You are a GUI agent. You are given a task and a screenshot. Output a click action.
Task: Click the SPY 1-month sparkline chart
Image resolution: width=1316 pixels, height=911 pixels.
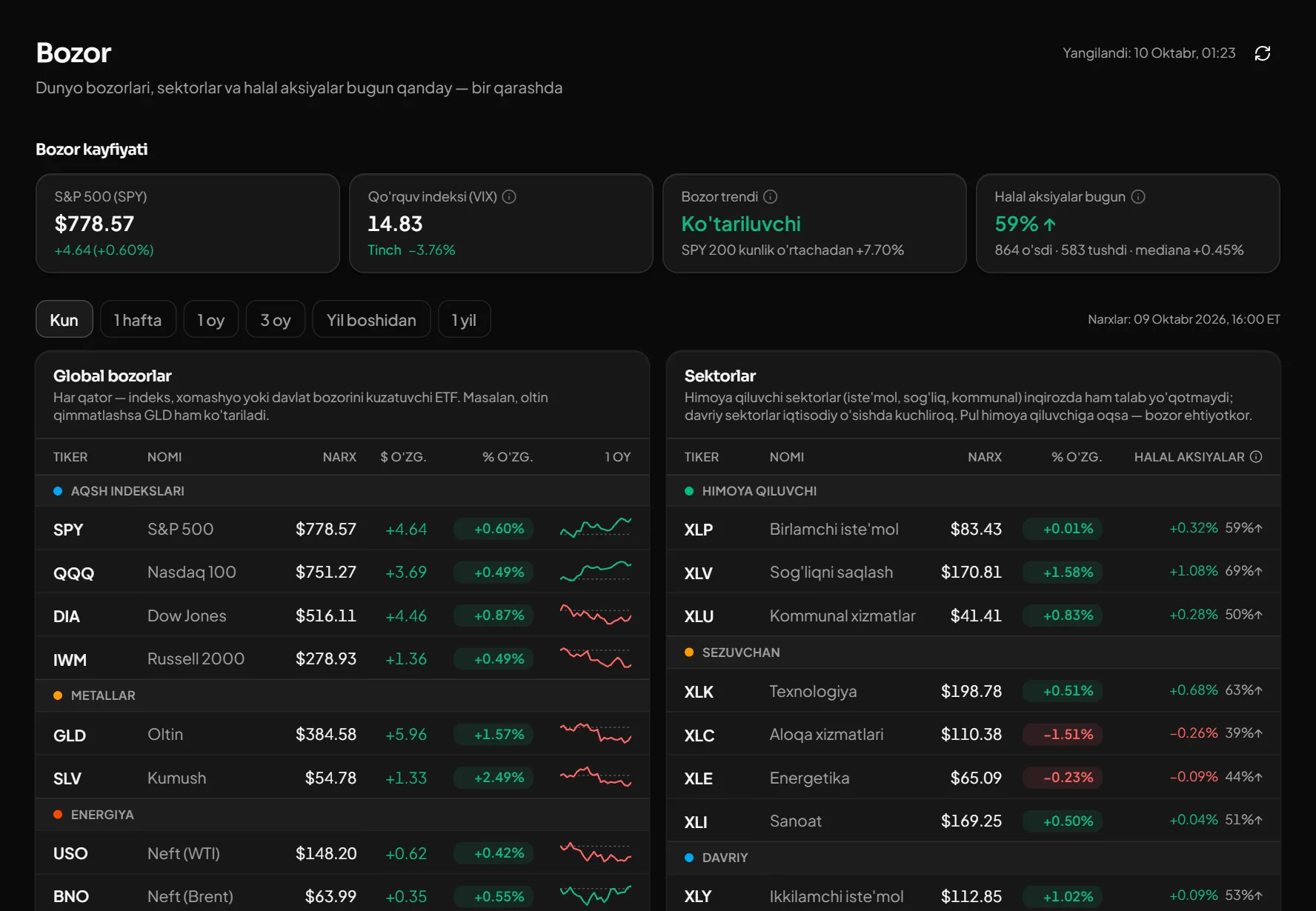596,527
